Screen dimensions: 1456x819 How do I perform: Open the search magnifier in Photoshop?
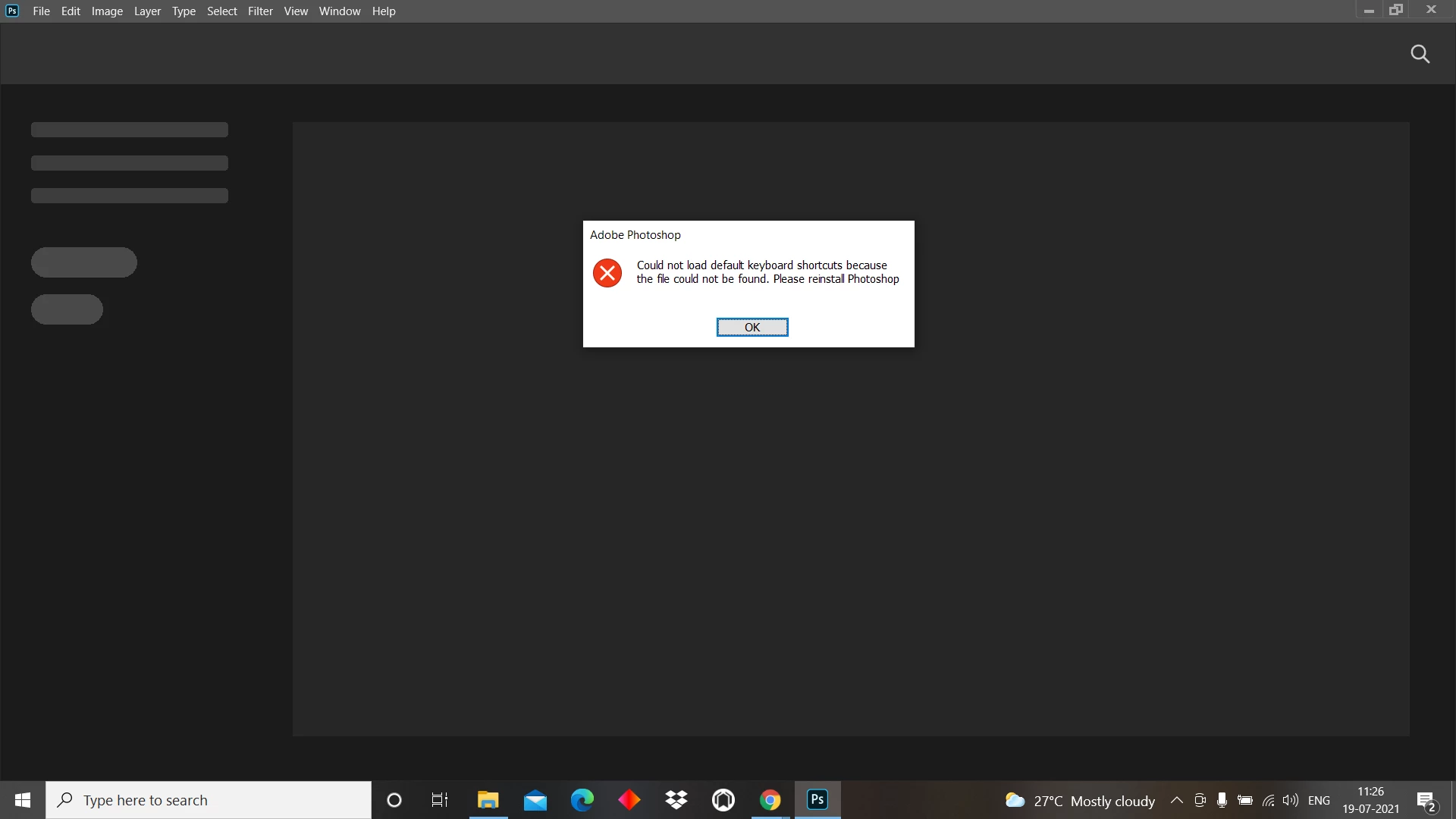(1420, 54)
